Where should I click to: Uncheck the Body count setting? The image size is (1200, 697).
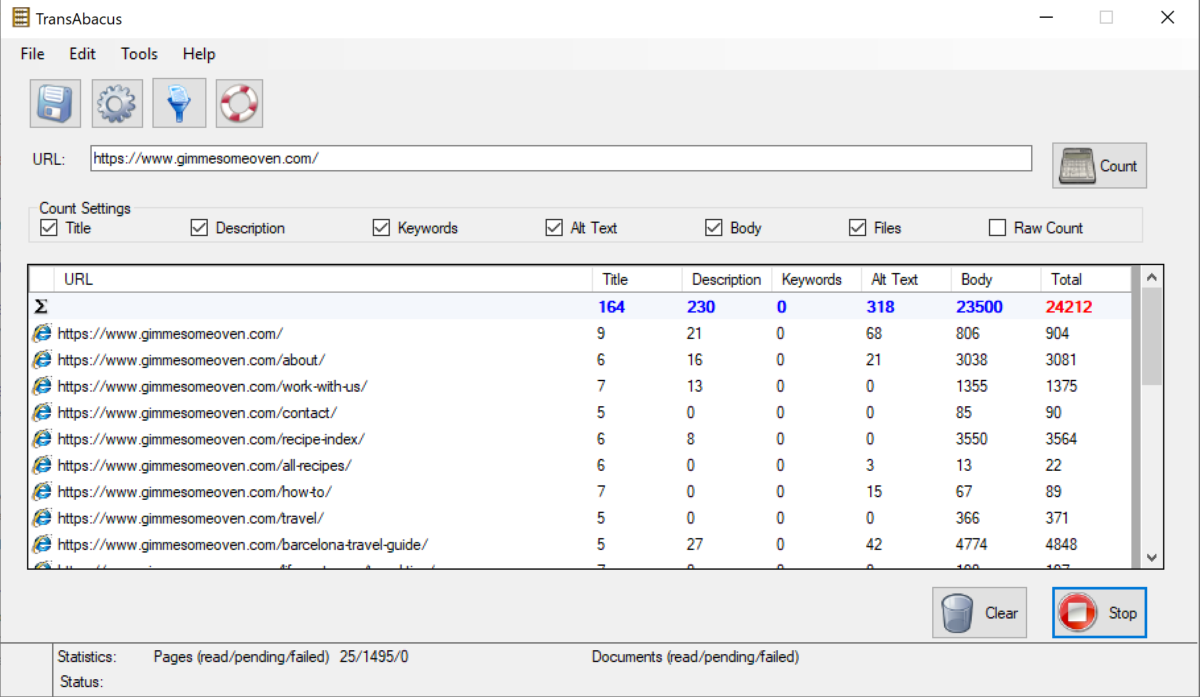713,228
